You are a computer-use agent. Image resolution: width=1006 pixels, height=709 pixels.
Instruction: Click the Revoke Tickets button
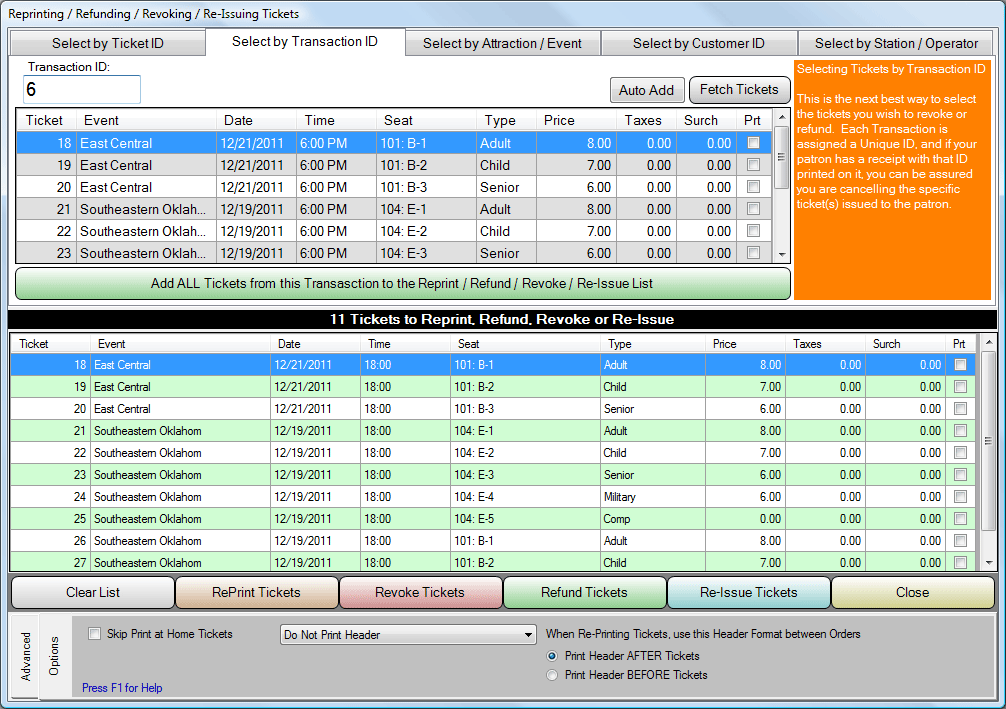point(420,592)
